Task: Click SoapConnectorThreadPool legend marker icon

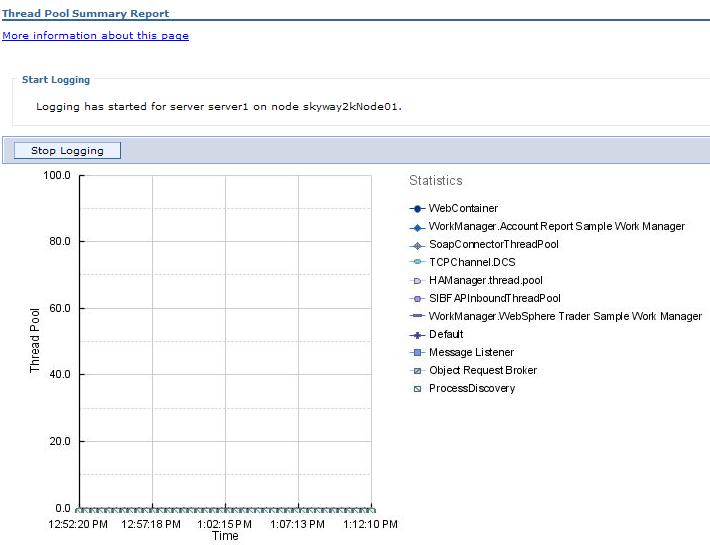Action: (x=417, y=246)
